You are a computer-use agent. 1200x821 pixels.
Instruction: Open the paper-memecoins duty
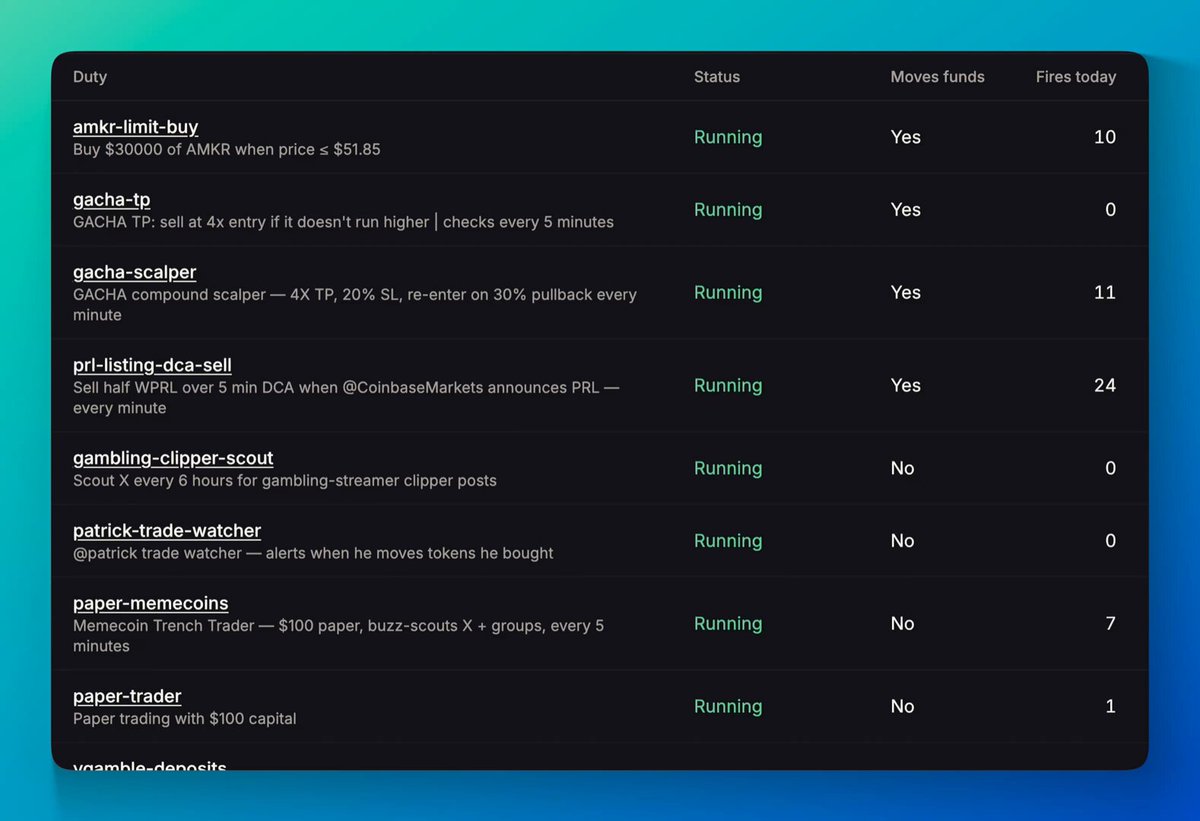(x=151, y=603)
